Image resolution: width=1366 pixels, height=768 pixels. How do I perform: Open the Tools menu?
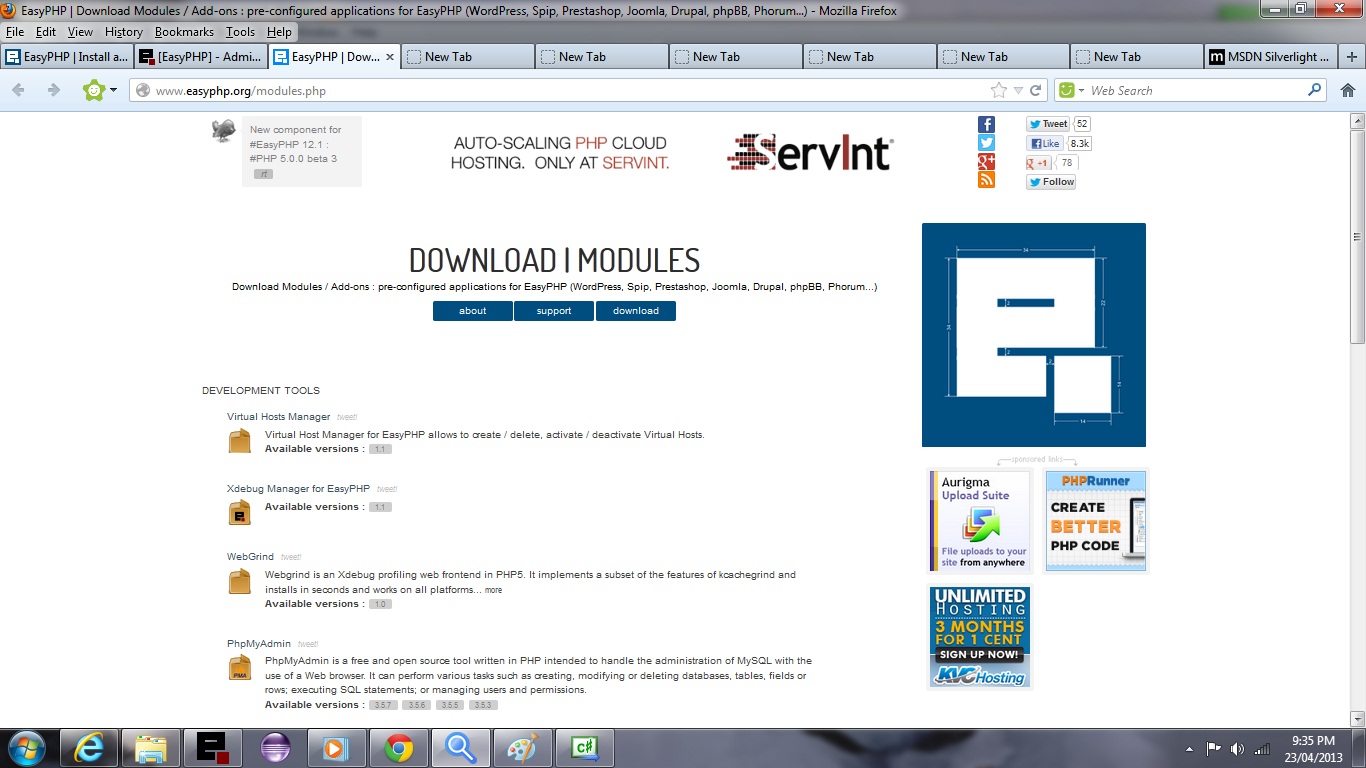point(240,32)
